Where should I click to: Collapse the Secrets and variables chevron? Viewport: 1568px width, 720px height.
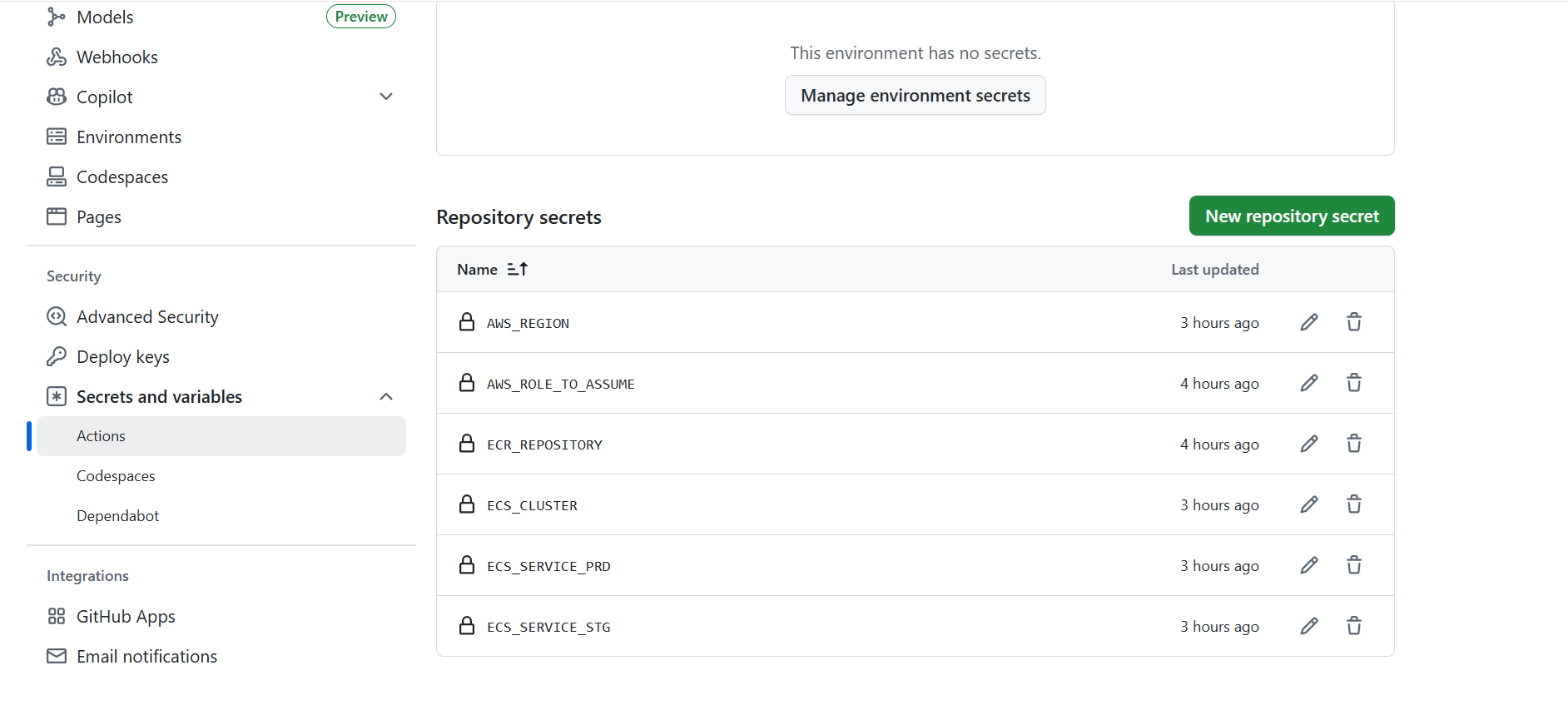pyautogui.click(x=386, y=396)
